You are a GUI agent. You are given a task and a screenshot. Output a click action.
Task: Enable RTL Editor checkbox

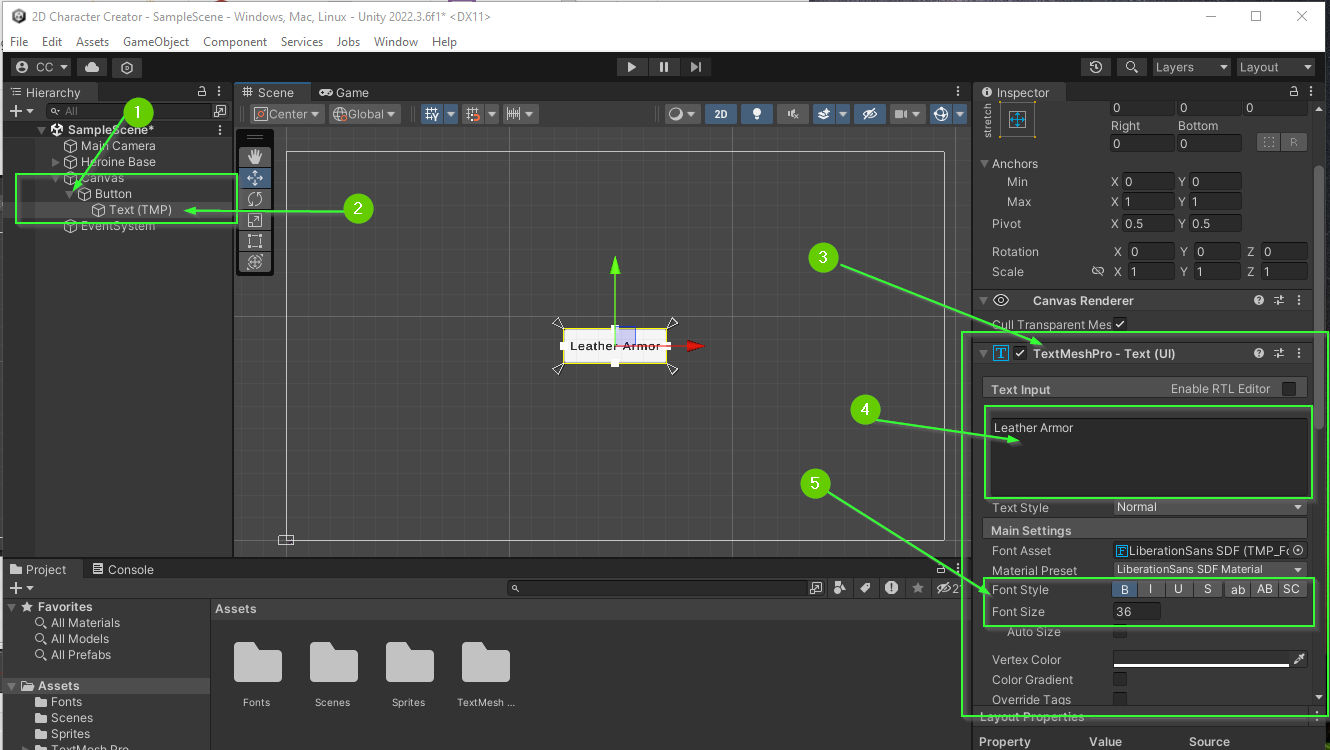1289,389
